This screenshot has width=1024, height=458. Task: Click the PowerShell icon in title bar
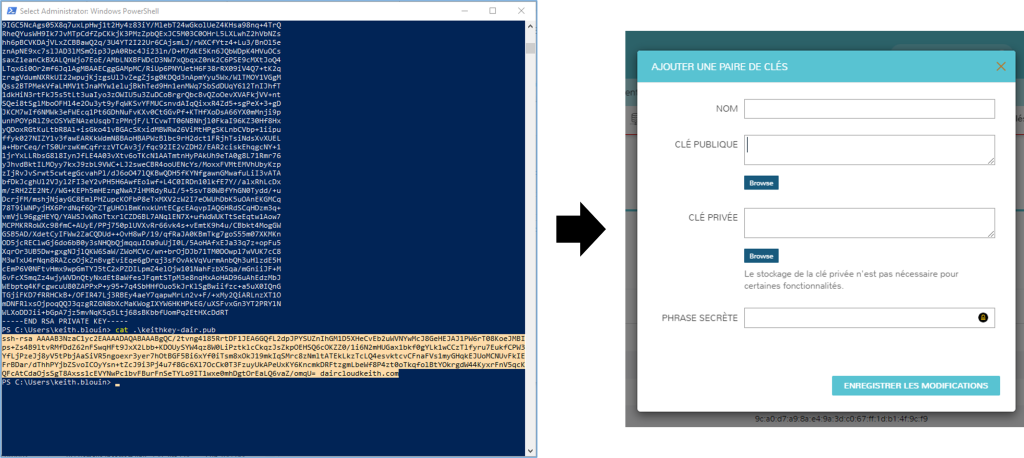coord(8,8)
